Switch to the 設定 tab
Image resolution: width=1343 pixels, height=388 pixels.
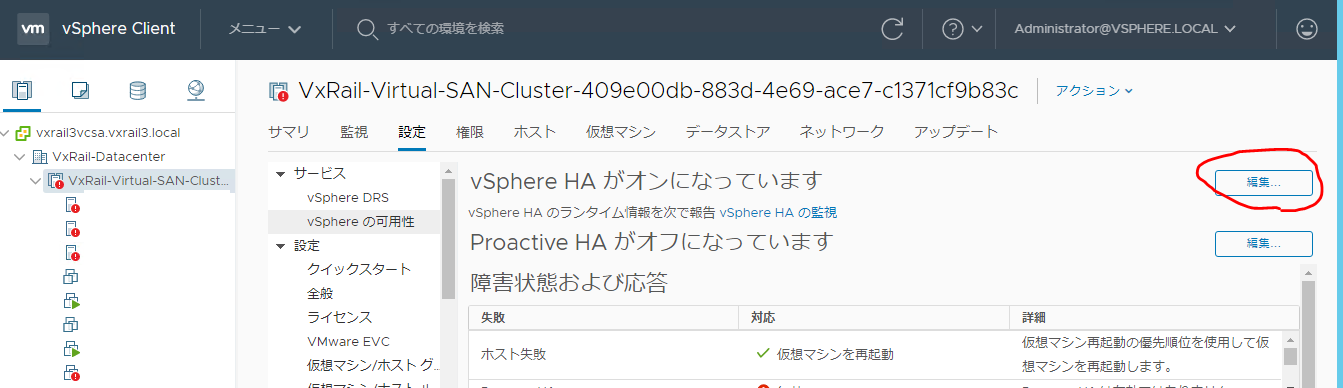tap(412, 132)
